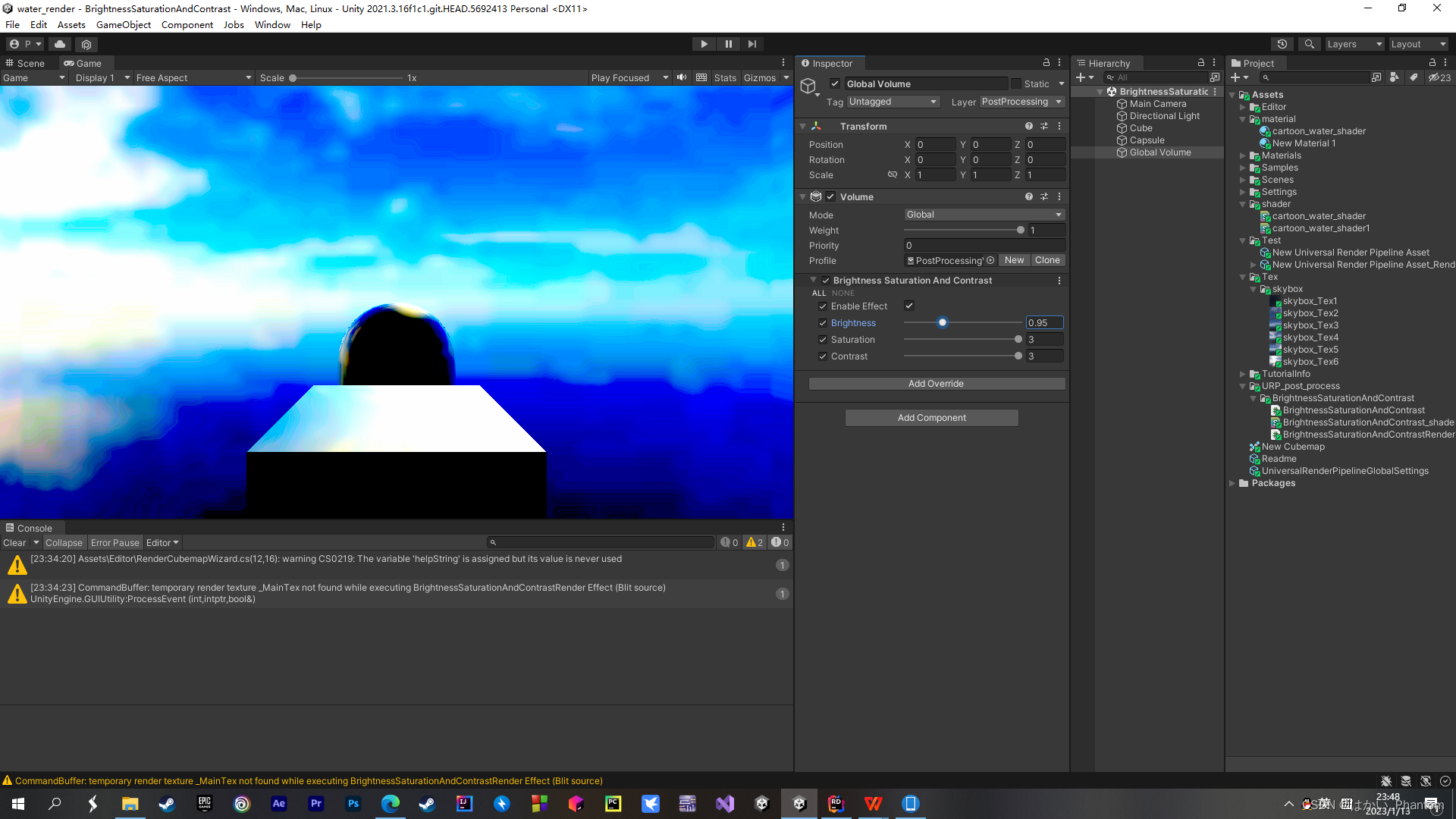Click the Clone button for PostProcessing profile
Image resolution: width=1456 pixels, height=819 pixels.
coord(1047,260)
